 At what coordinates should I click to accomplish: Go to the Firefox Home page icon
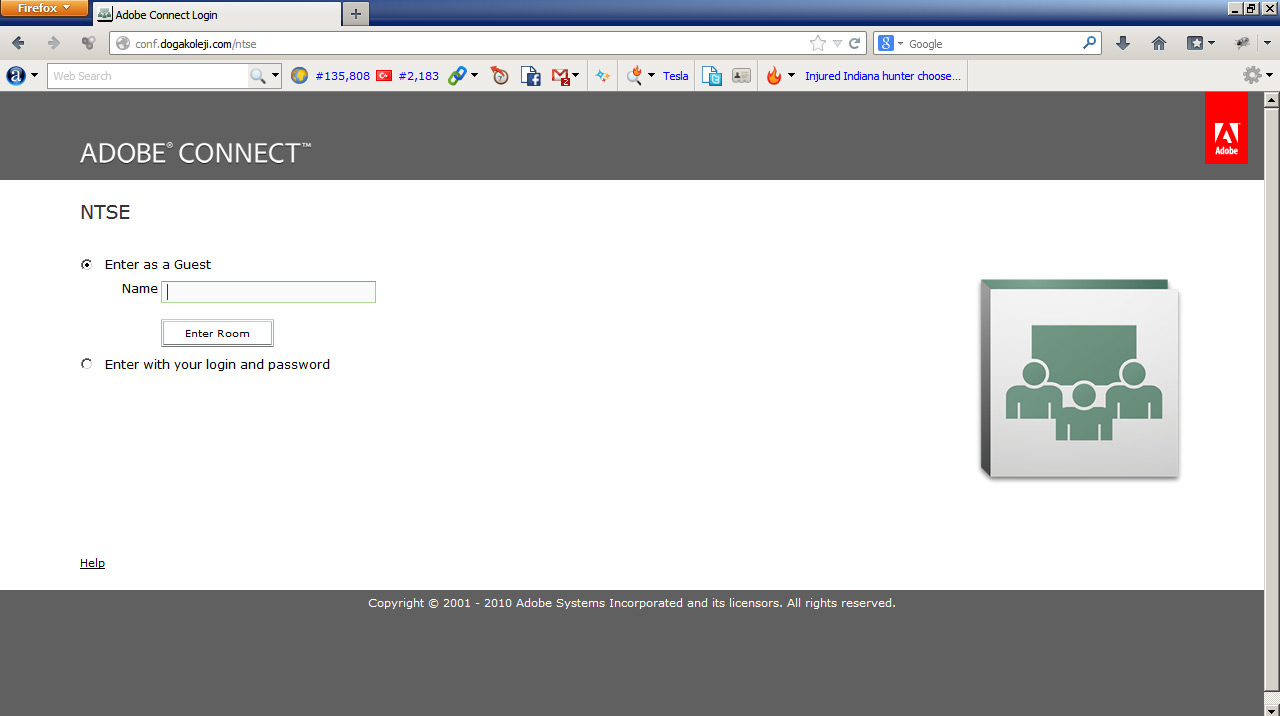click(x=1159, y=43)
